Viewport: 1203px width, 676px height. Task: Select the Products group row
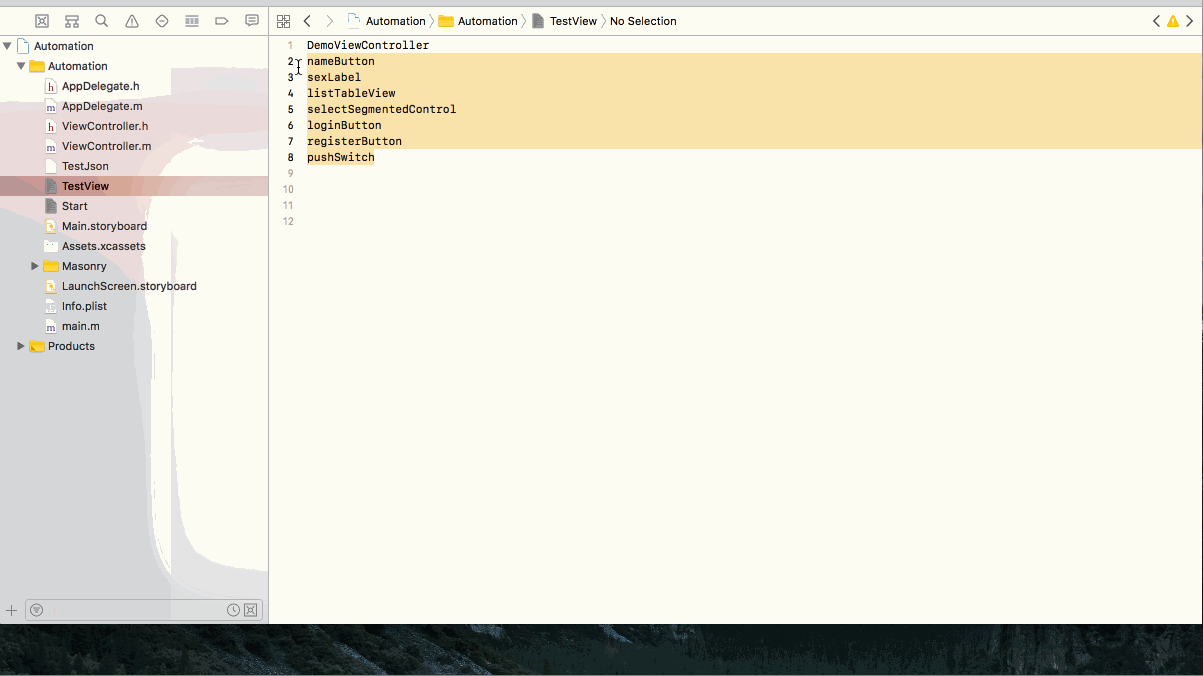tap(134, 346)
